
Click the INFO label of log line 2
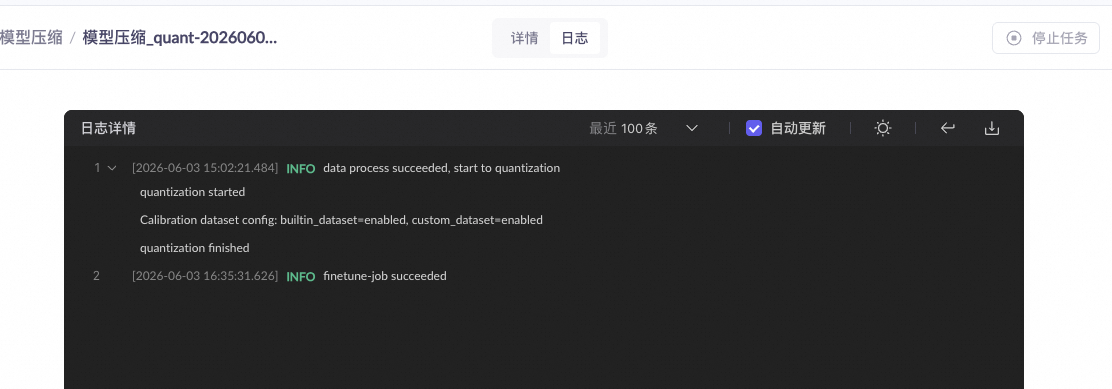point(301,276)
